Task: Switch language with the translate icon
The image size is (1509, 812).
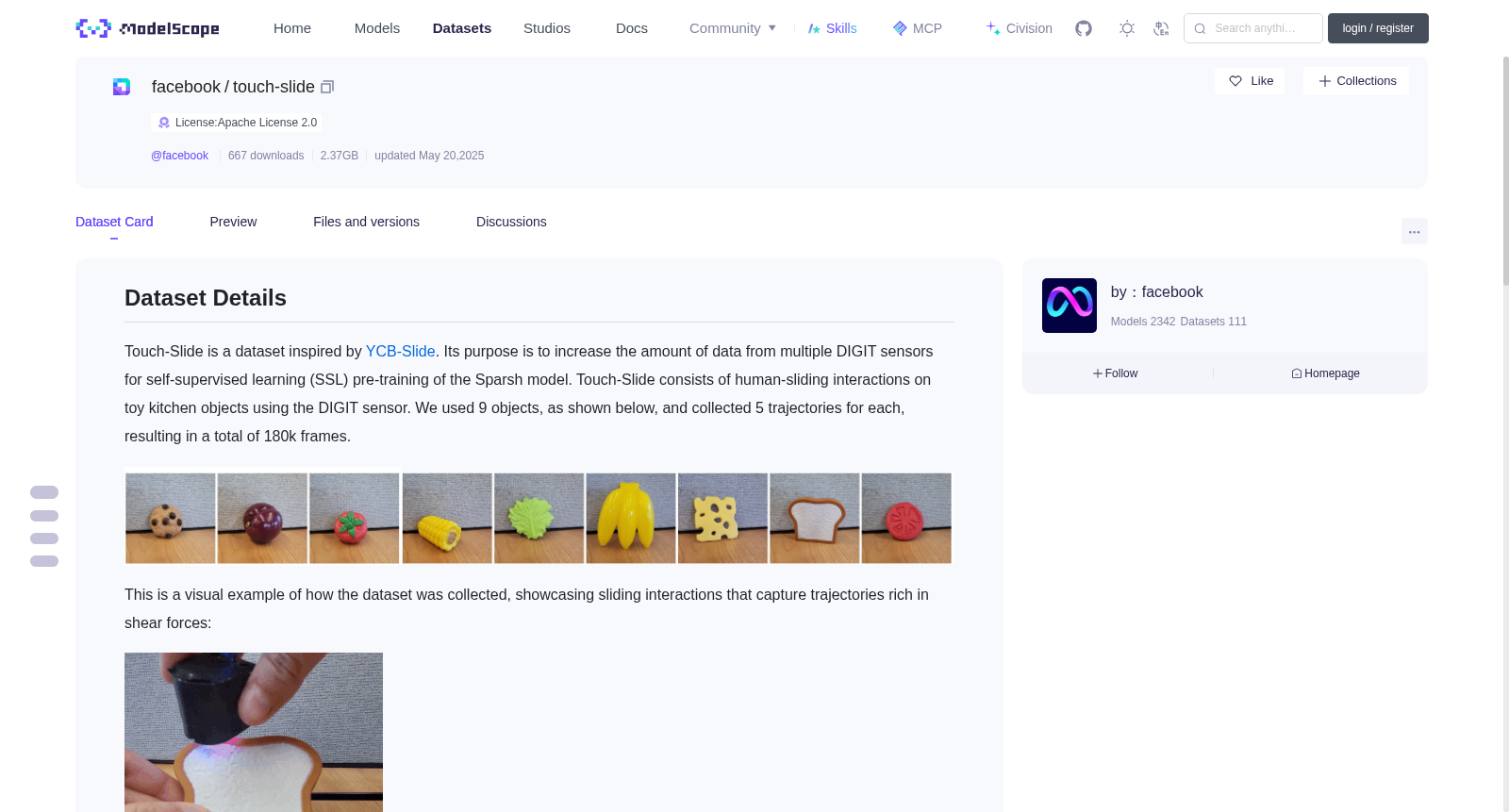Action: [1161, 28]
